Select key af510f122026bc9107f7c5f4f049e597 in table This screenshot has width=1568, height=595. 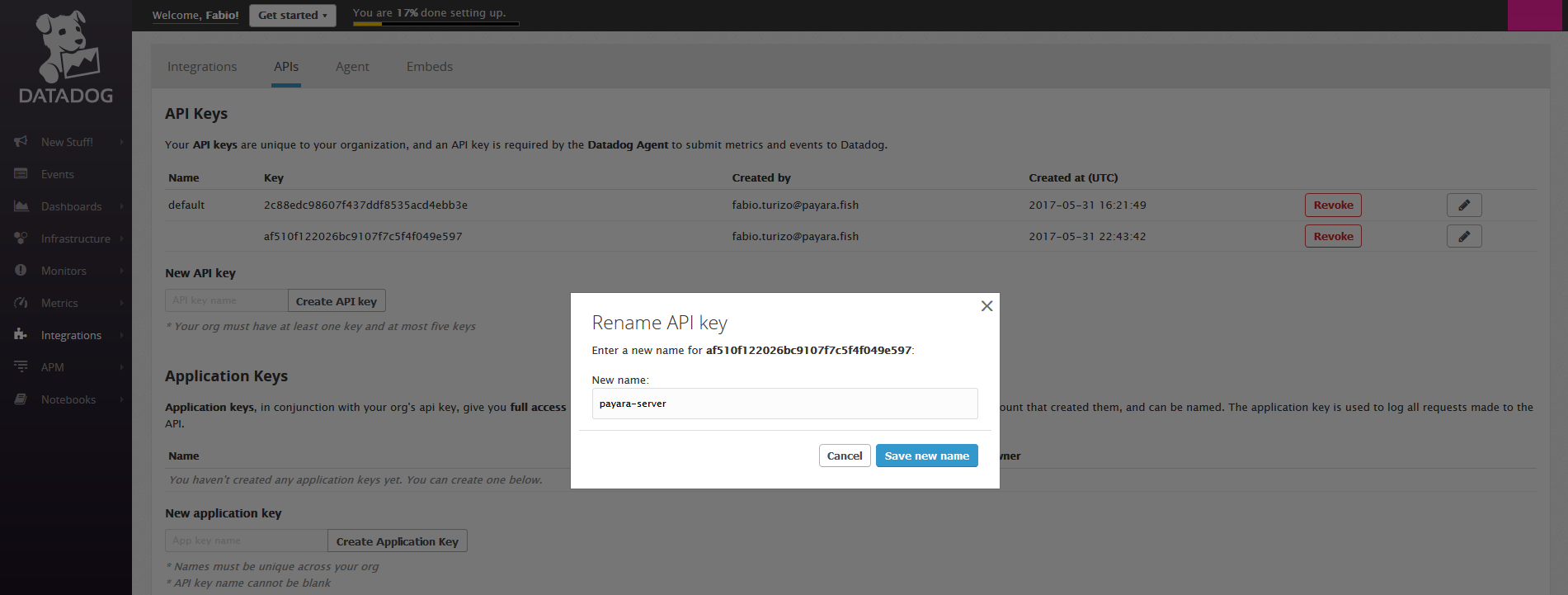(363, 236)
